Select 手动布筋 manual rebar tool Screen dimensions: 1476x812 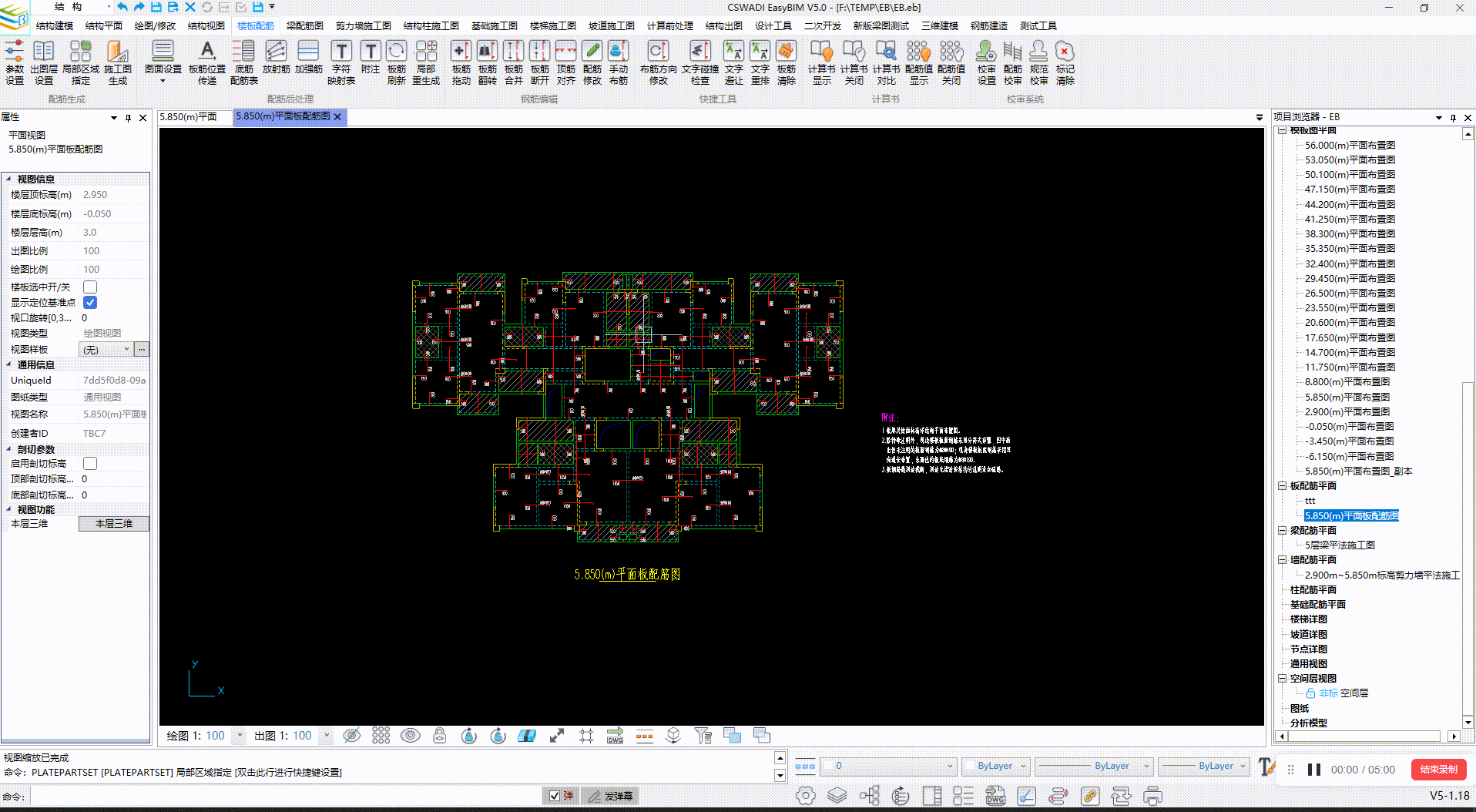pos(619,63)
